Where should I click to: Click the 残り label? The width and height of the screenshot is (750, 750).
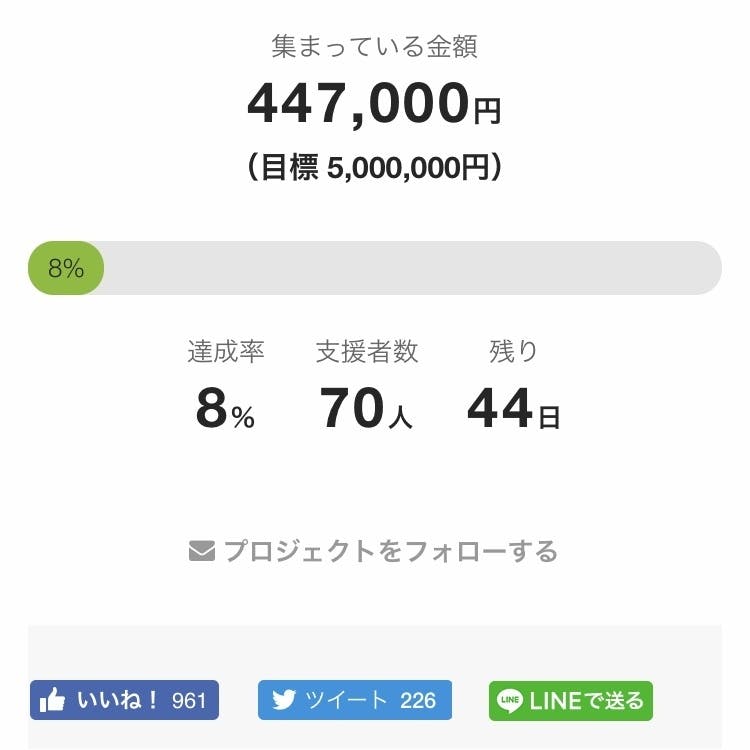[x=513, y=352]
